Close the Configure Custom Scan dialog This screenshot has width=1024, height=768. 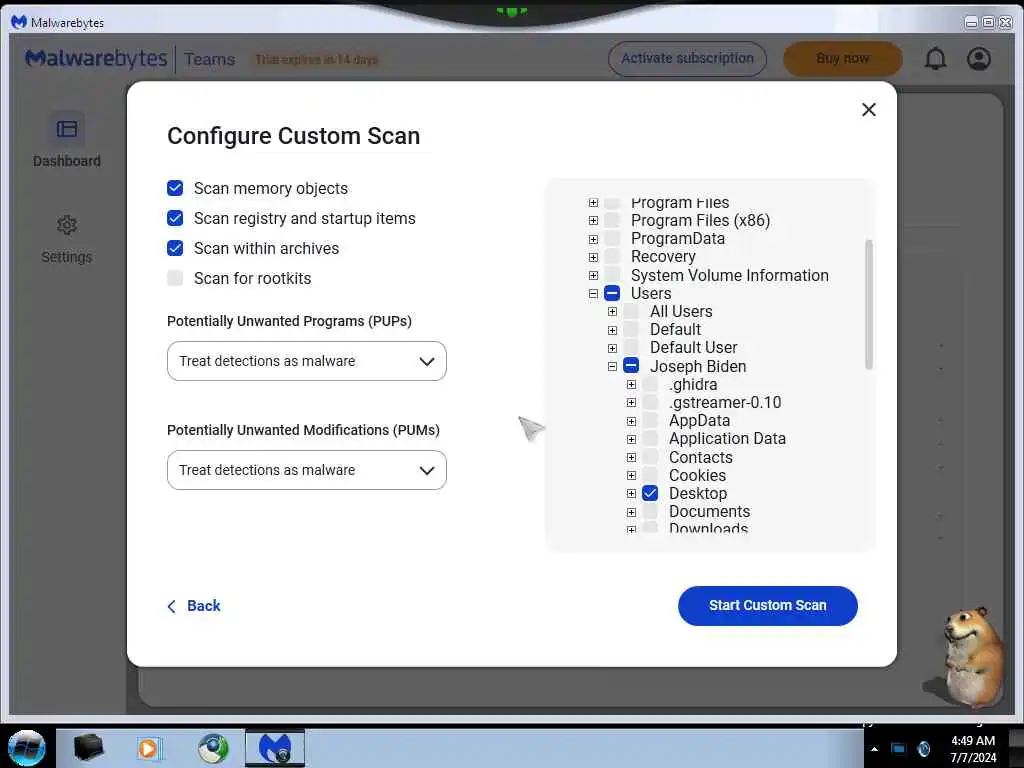869,110
